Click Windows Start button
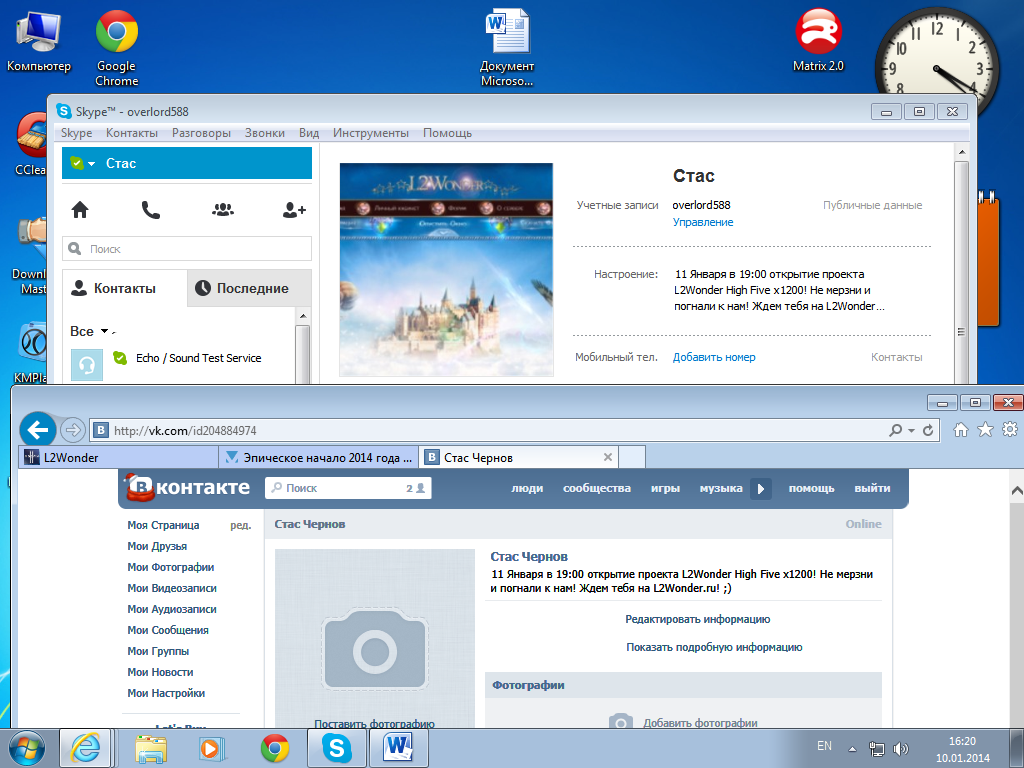 (x=27, y=748)
